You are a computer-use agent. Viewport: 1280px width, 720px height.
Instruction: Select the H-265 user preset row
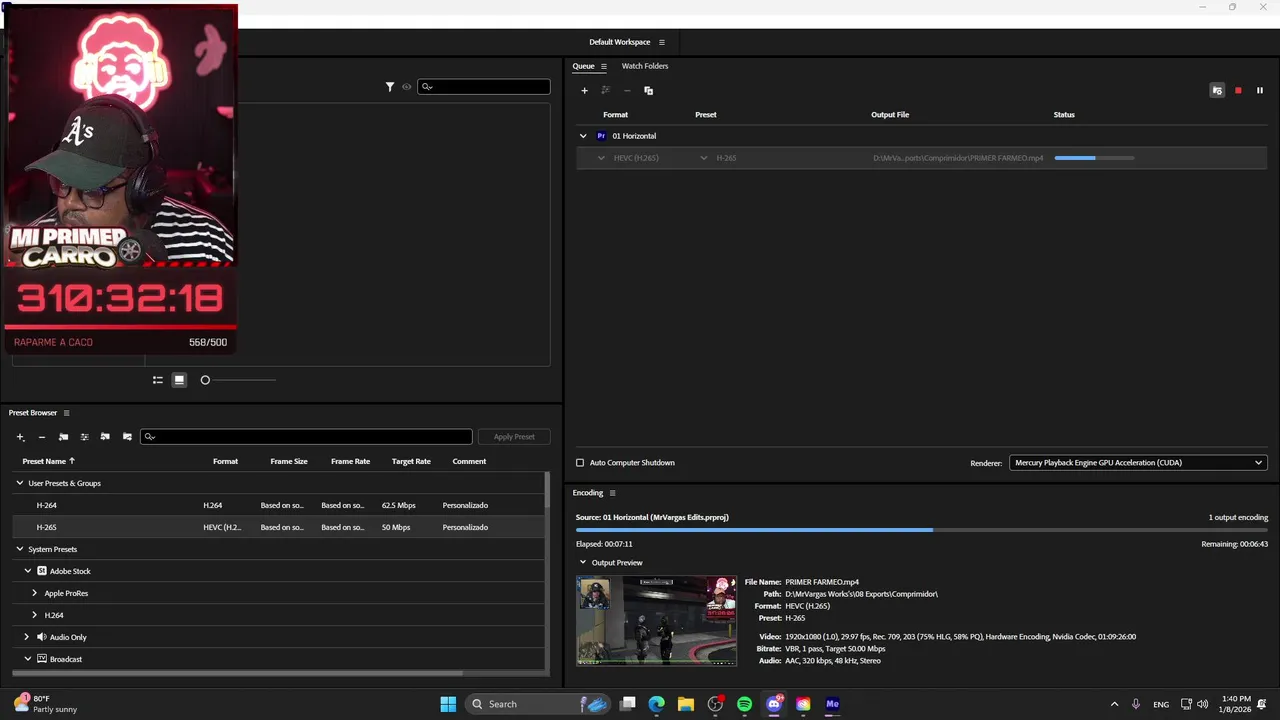(x=278, y=527)
